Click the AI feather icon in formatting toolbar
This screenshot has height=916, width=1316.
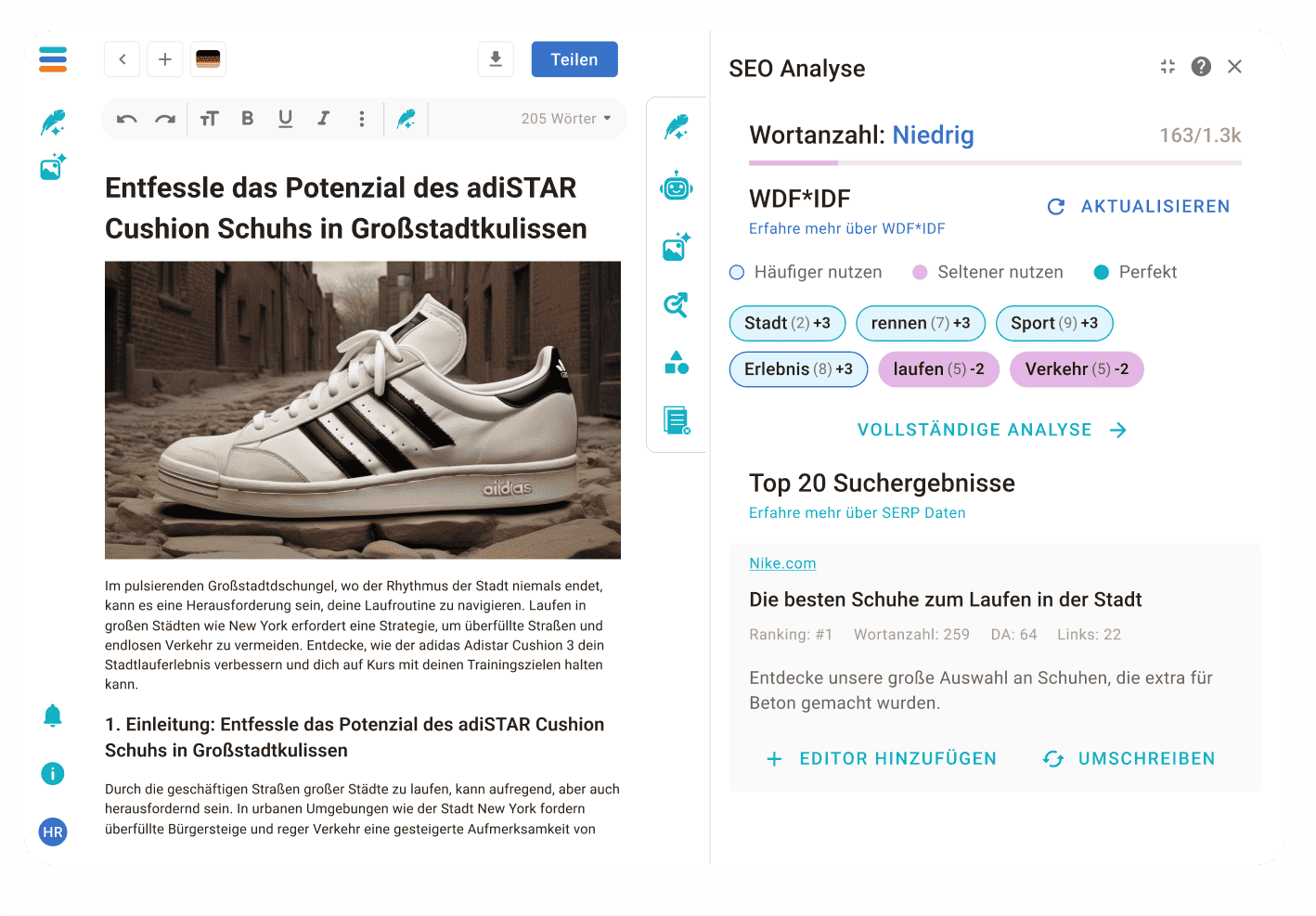[406, 119]
